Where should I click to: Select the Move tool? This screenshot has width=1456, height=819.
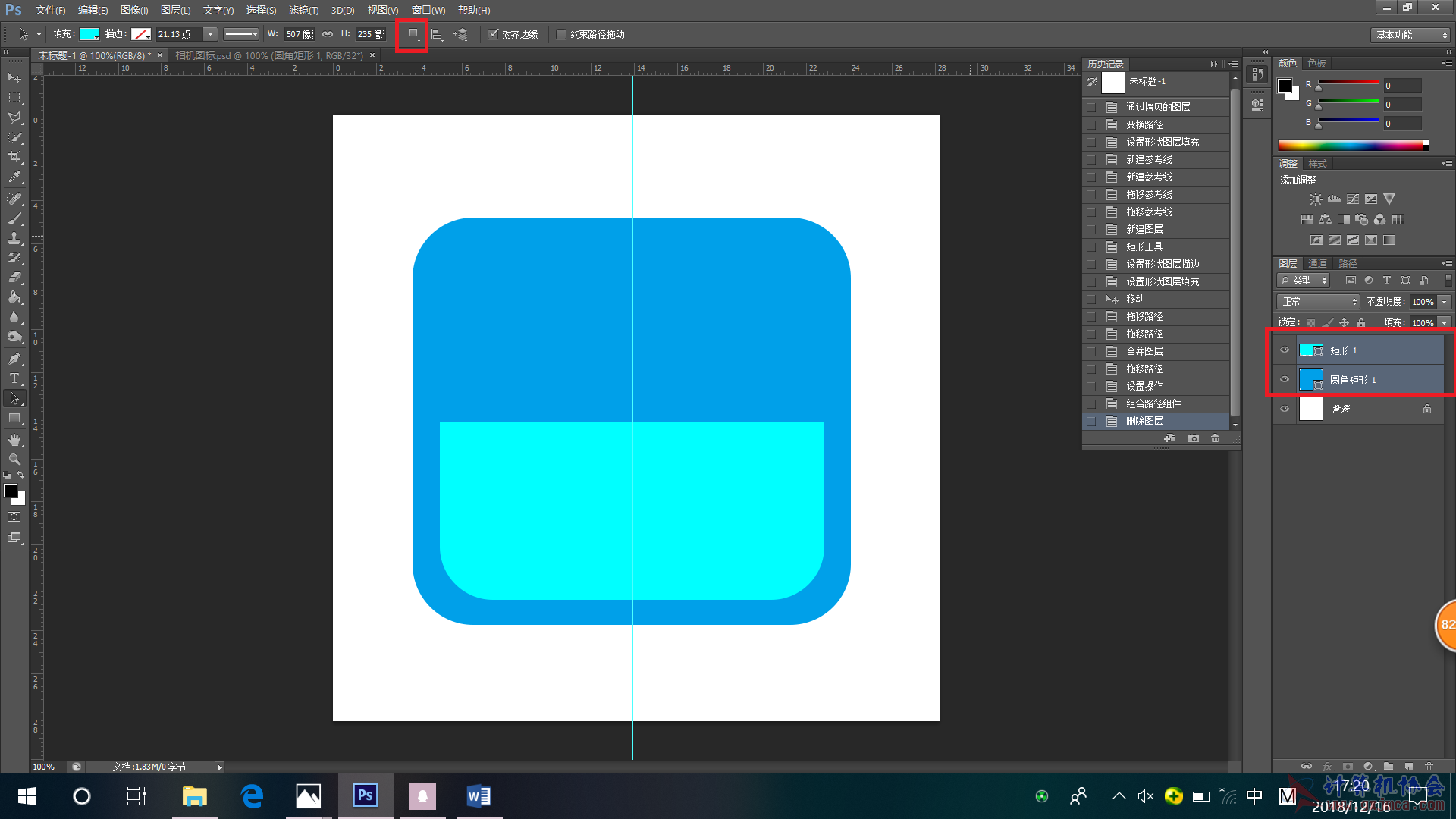point(14,78)
